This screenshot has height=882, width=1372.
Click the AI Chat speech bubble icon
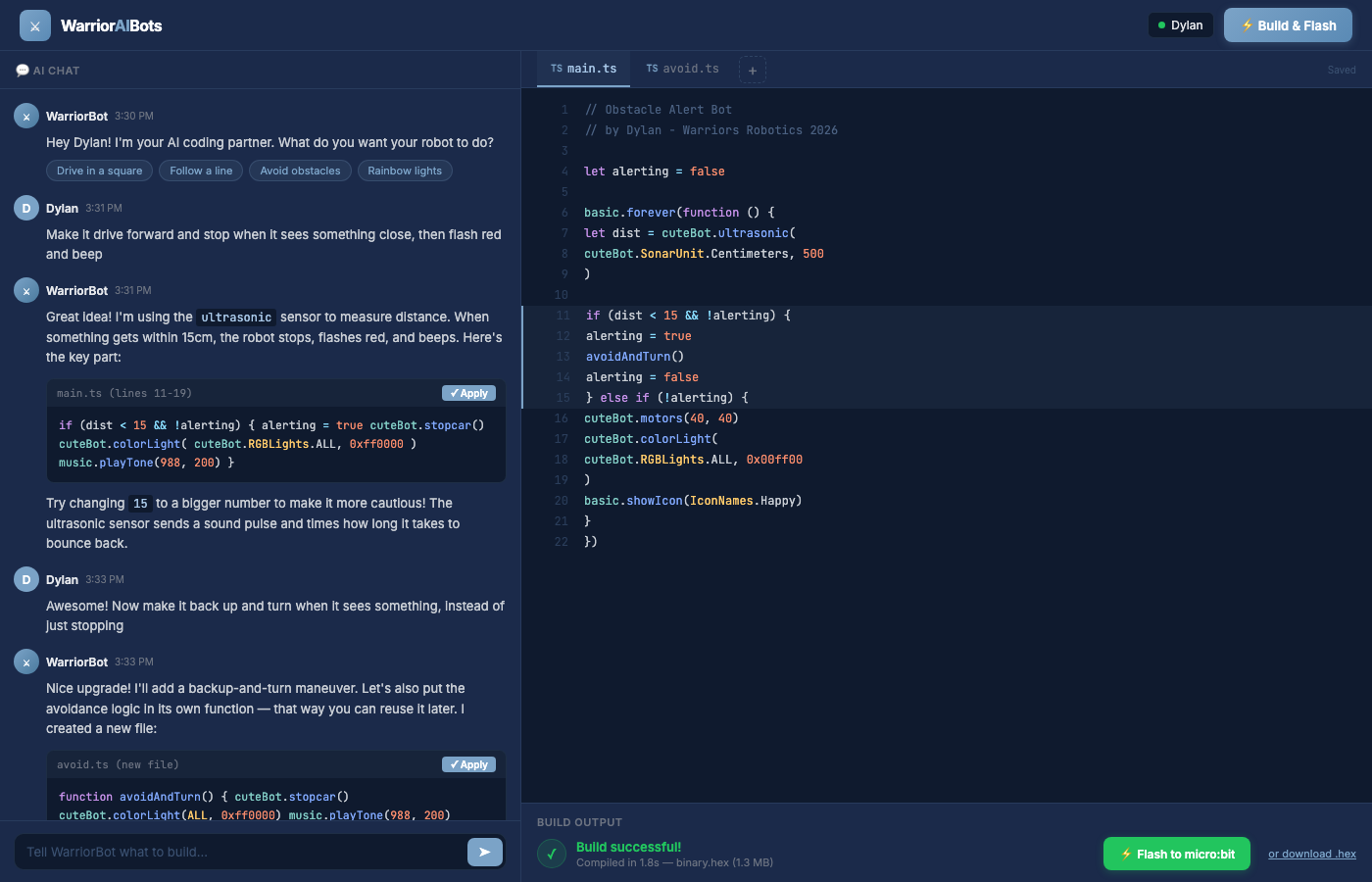[x=24, y=70]
